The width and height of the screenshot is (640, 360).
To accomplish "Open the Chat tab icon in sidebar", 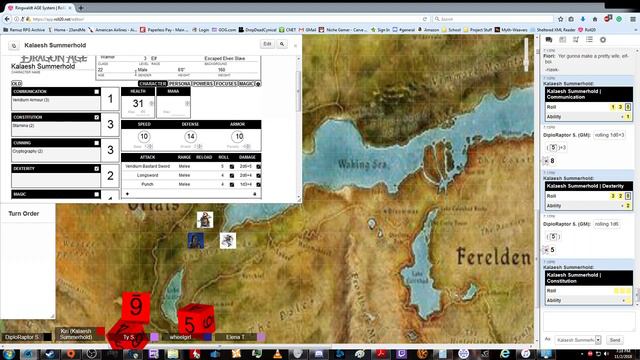I will [549, 40].
